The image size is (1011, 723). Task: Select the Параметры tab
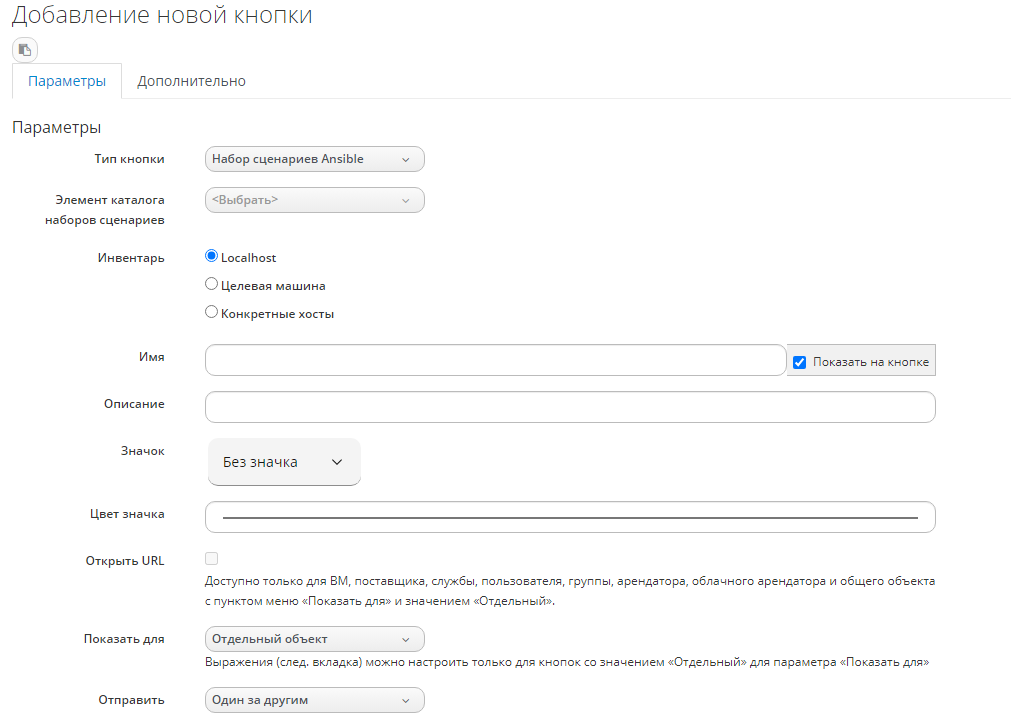67,81
